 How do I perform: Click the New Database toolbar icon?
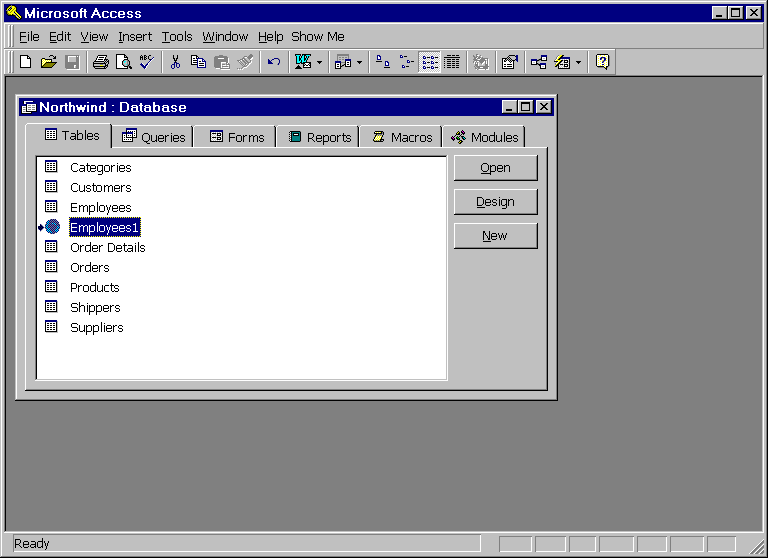click(26, 62)
